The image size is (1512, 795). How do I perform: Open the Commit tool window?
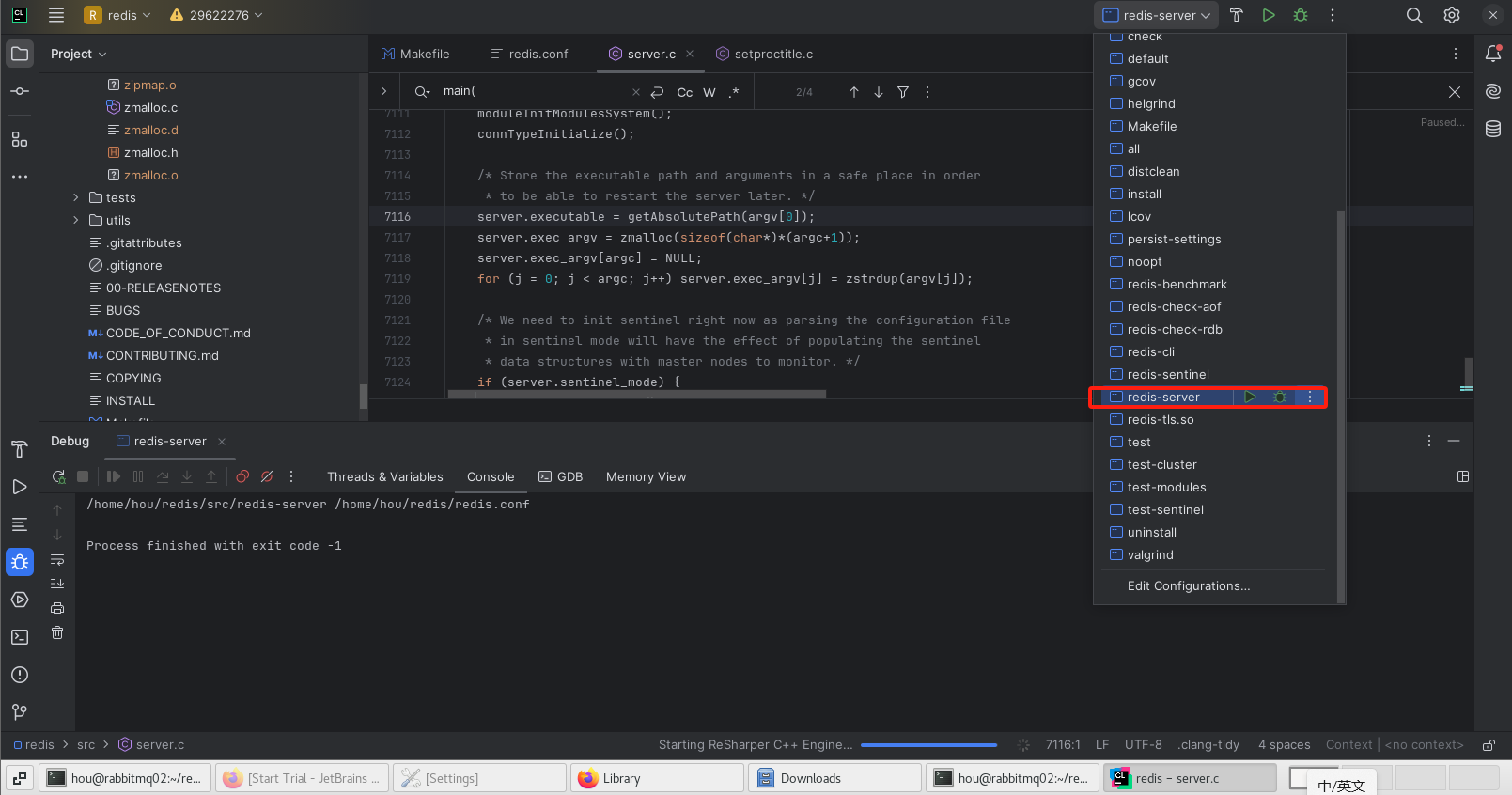pyautogui.click(x=20, y=91)
